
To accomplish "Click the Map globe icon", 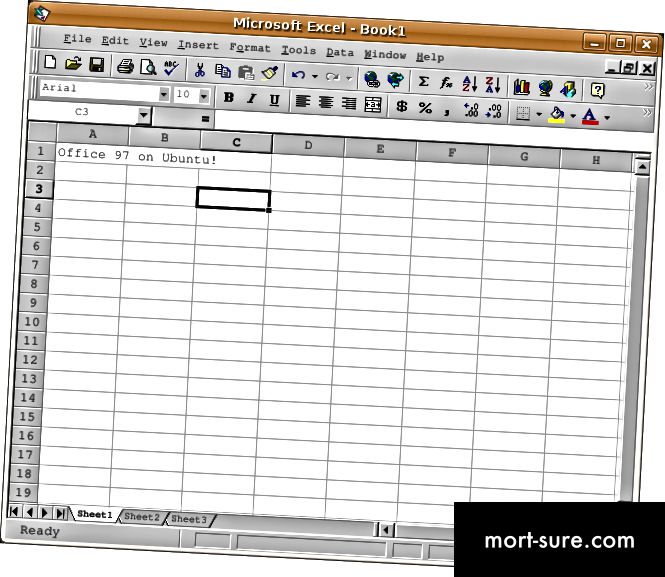I will pos(545,88).
